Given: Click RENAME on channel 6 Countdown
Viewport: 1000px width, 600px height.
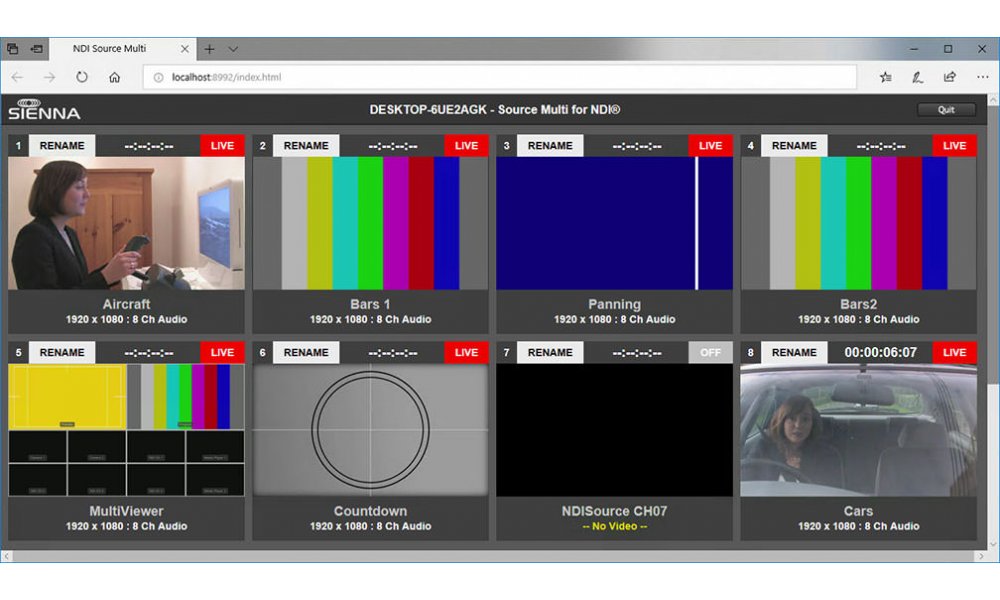Looking at the screenshot, I should pyautogui.click(x=306, y=353).
